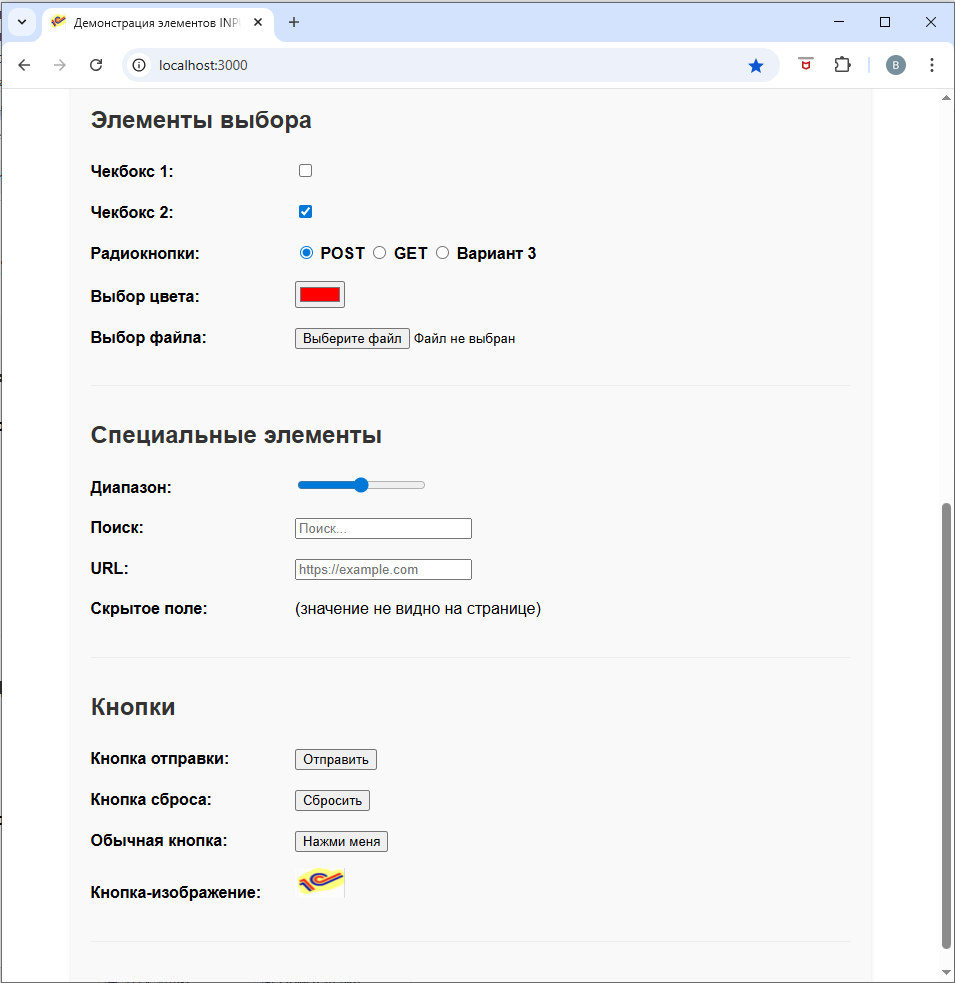Click the Выбор цвета label
Image resolution: width=955 pixels, height=983 pixels.
point(145,296)
